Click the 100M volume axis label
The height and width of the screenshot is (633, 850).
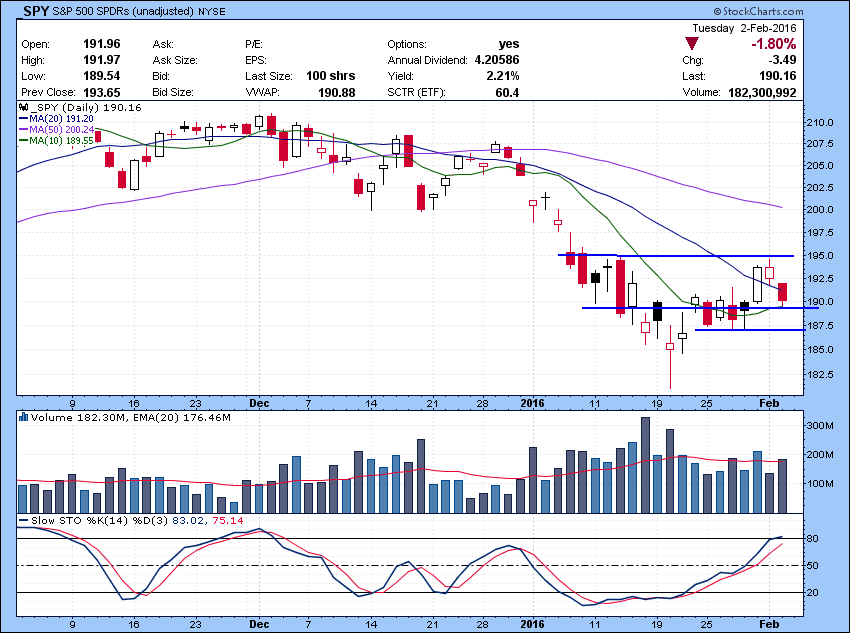[820, 483]
